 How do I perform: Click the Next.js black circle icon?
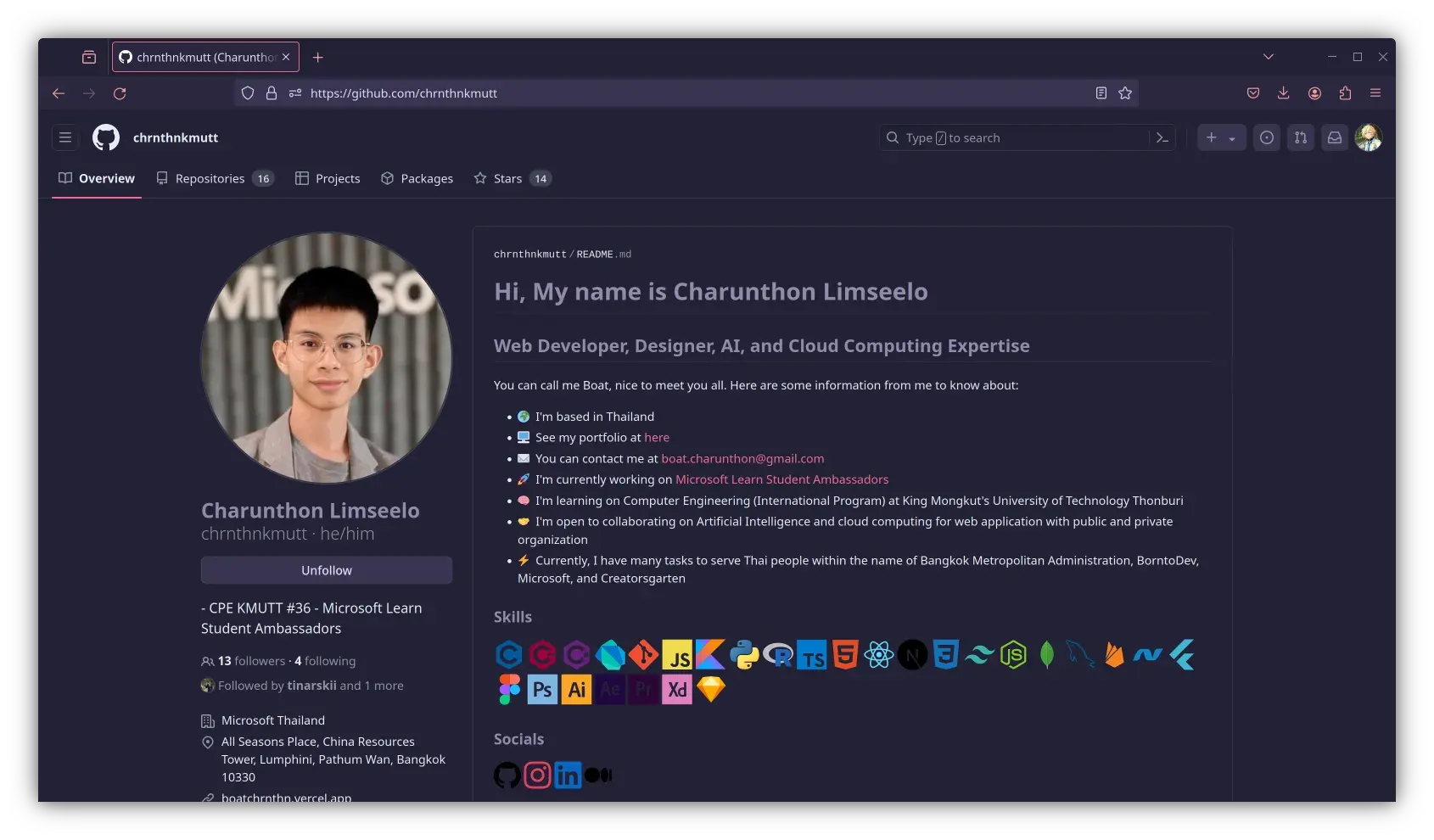point(913,655)
